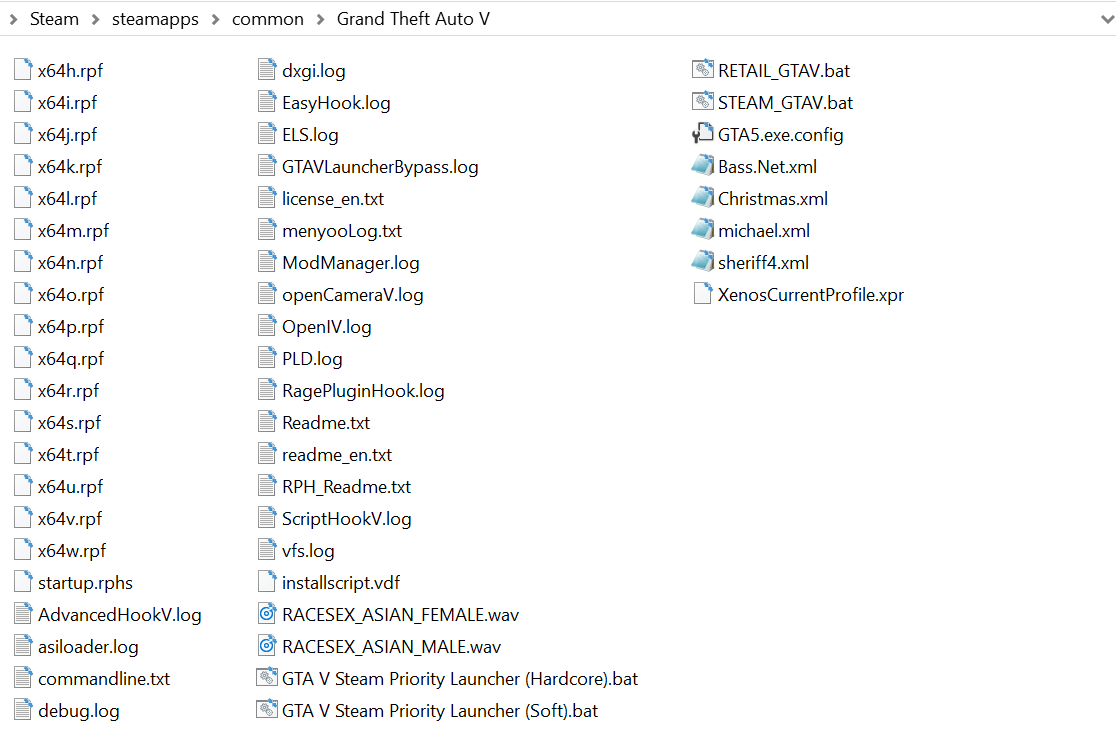Select the RACESEX_ASIAN_FEMALE.wav audio icon
Image resolution: width=1116 pixels, height=740 pixels.
[x=267, y=614]
